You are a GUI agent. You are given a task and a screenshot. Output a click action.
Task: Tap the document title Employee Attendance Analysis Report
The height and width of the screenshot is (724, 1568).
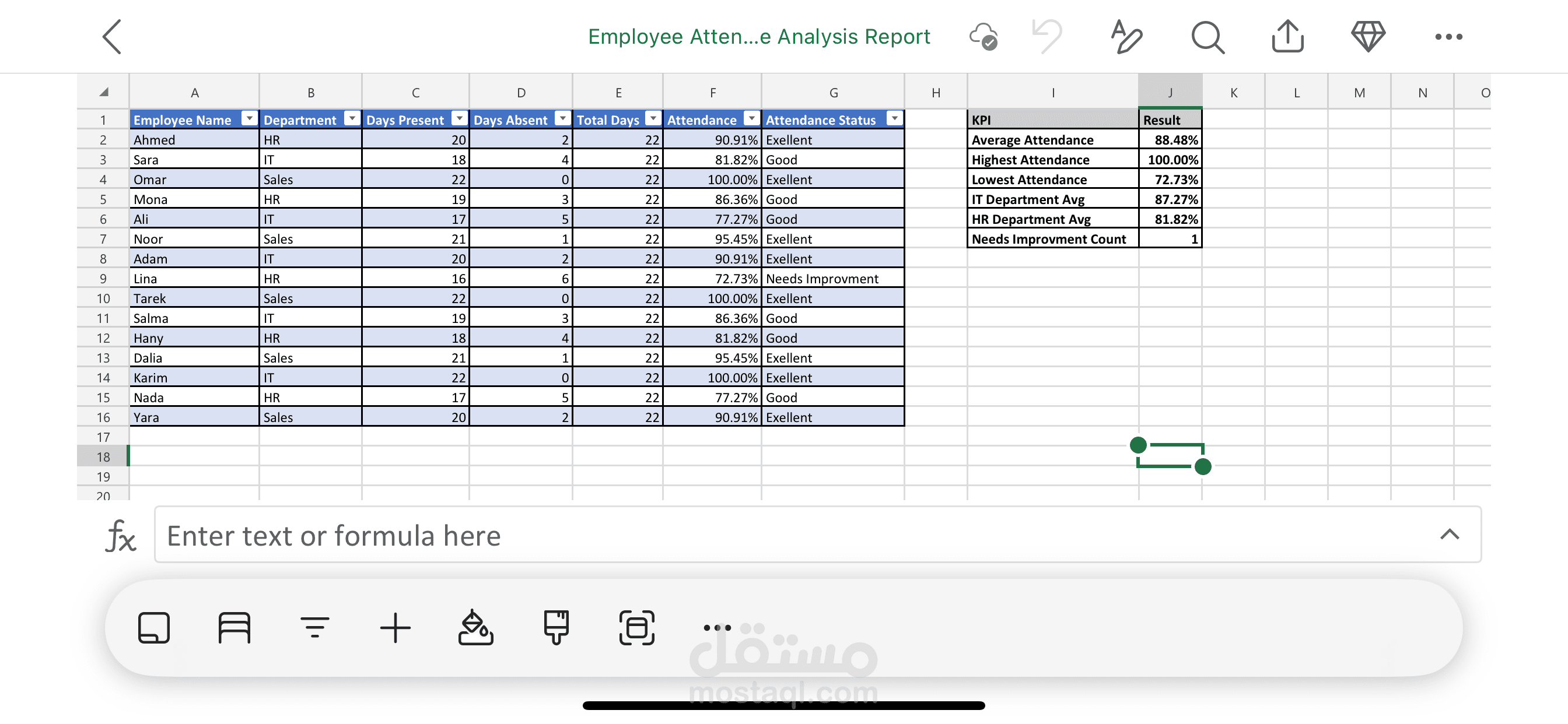pos(758,37)
